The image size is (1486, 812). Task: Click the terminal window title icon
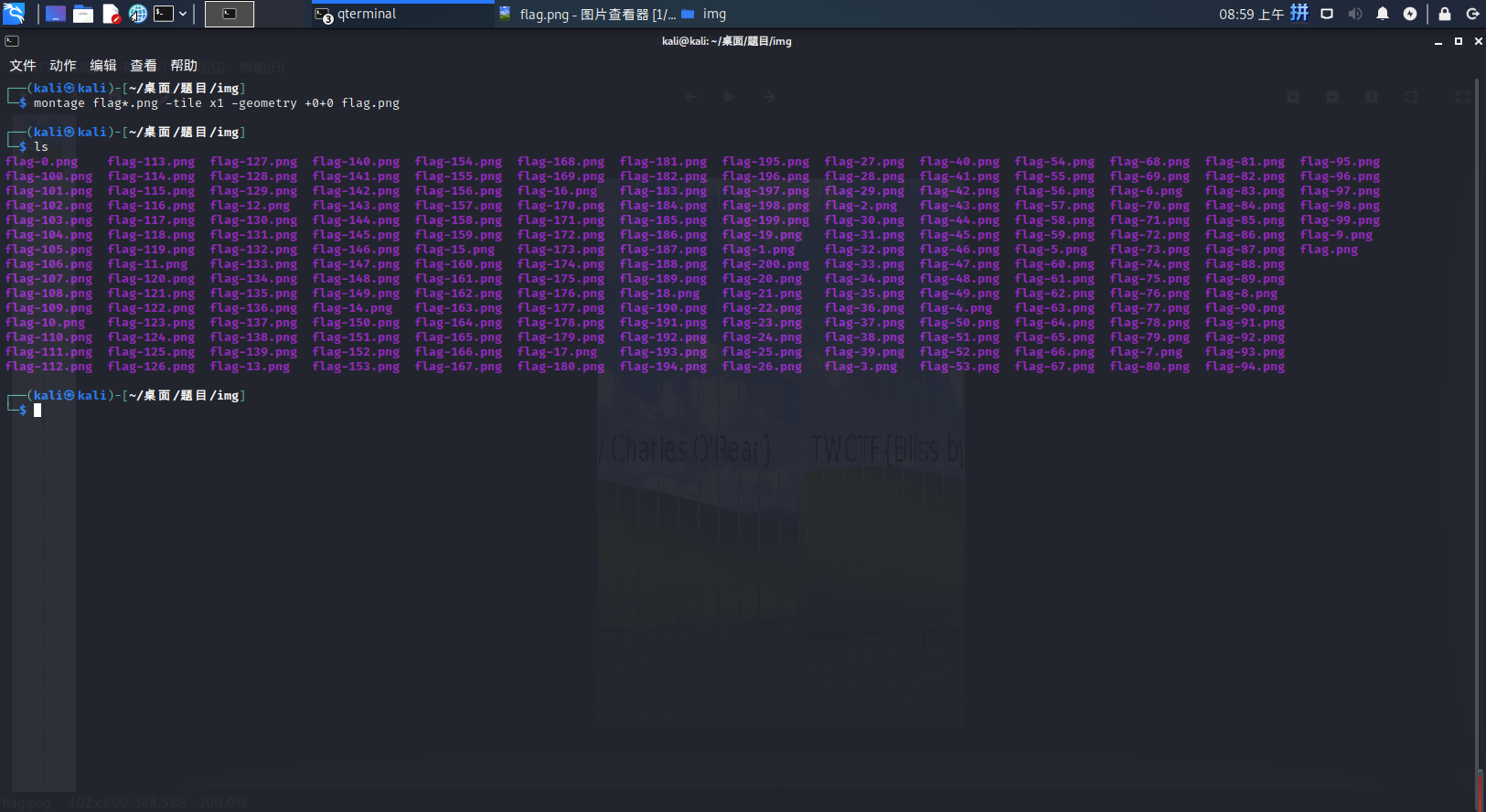click(x=12, y=41)
